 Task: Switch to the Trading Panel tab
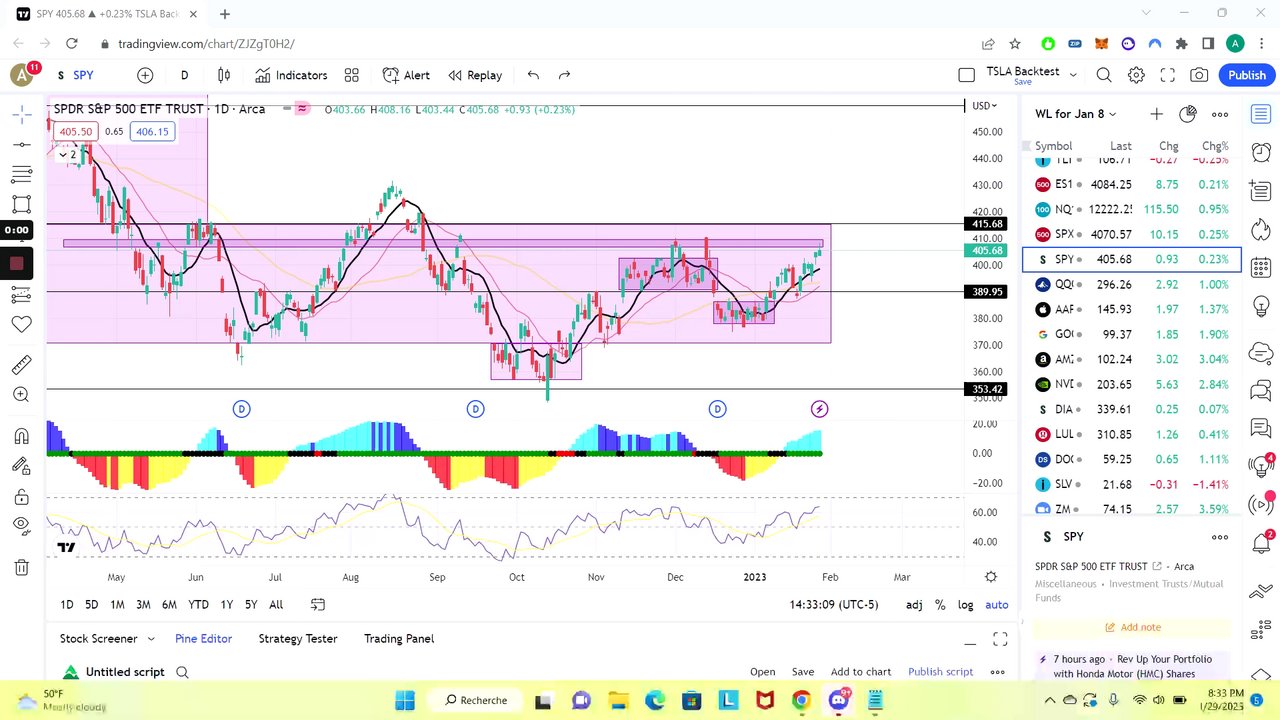(x=399, y=638)
